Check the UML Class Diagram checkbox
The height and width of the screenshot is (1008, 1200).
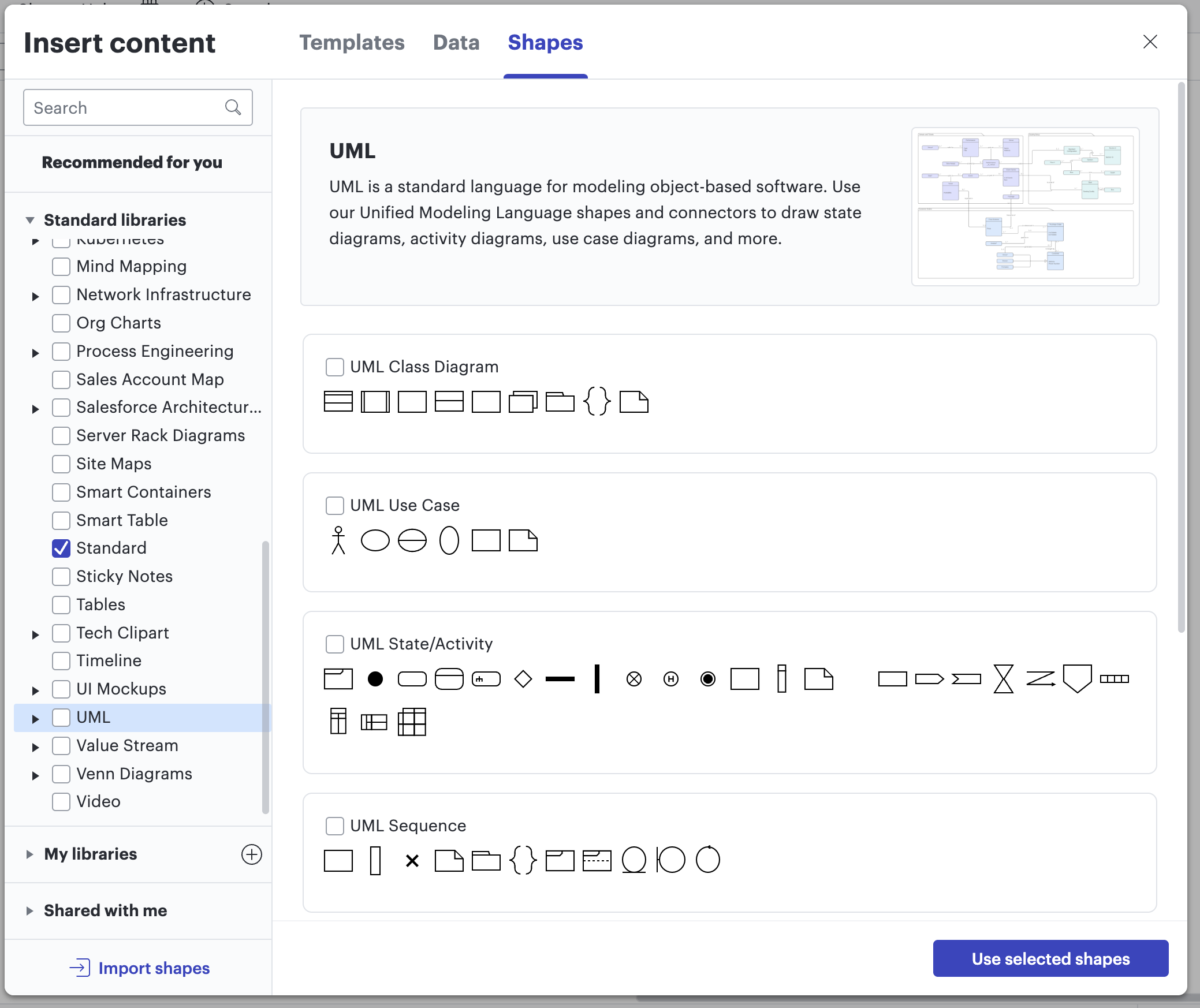(334, 367)
